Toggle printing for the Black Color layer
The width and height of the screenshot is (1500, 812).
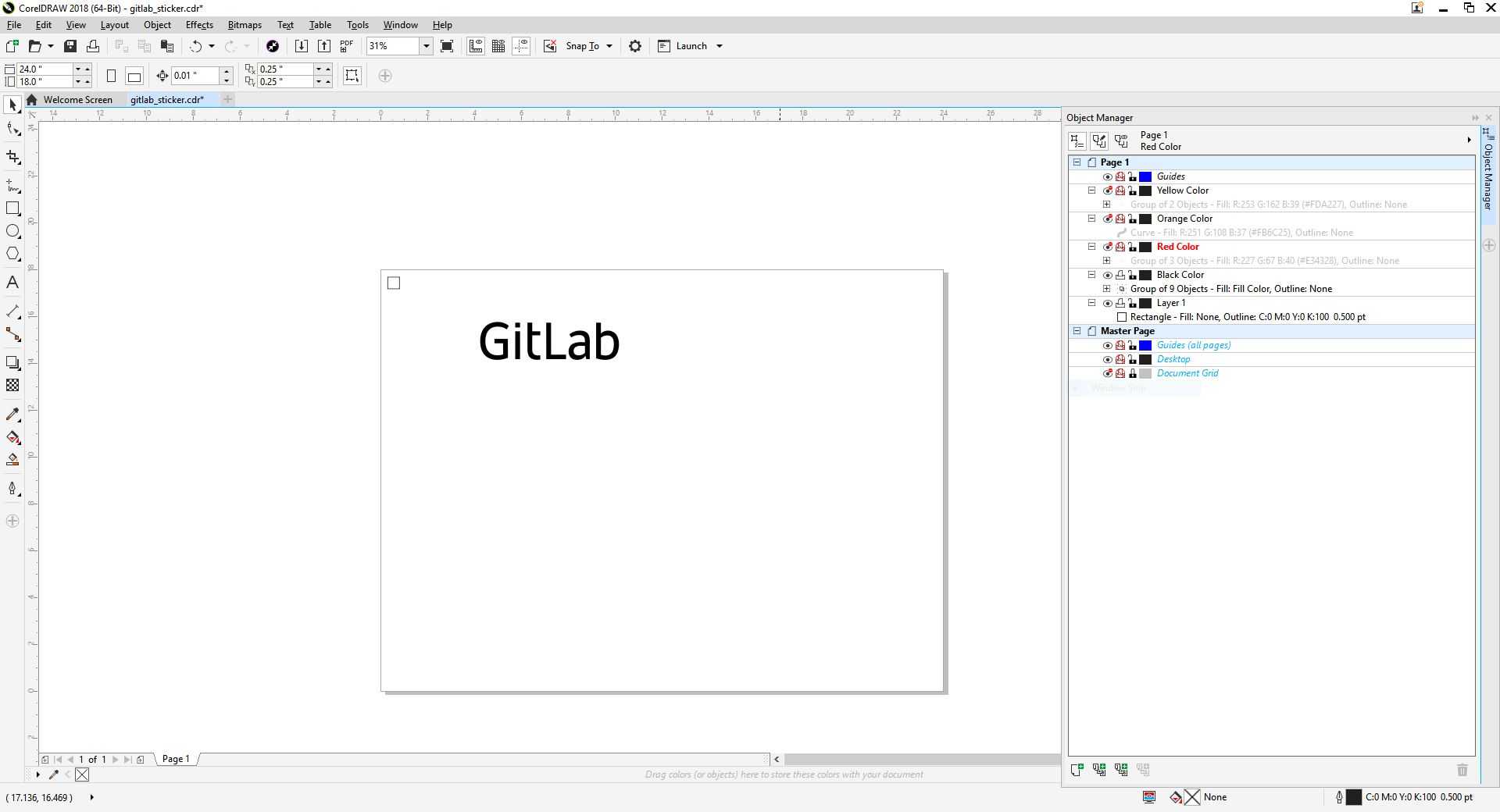click(1120, 275)
